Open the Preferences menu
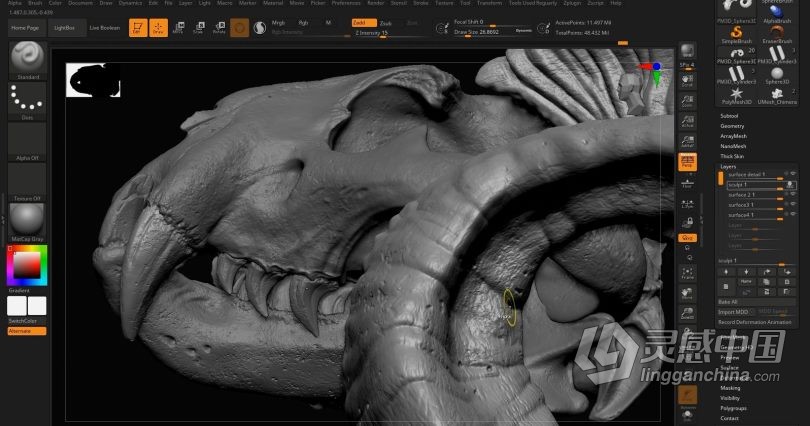 346,3
